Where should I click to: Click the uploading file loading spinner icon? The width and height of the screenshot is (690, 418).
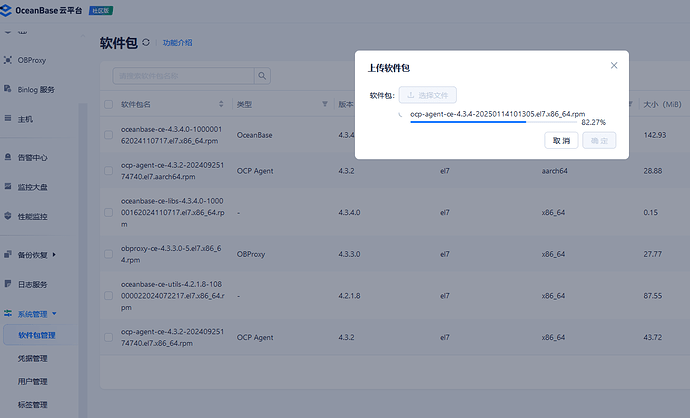(400, 114)
